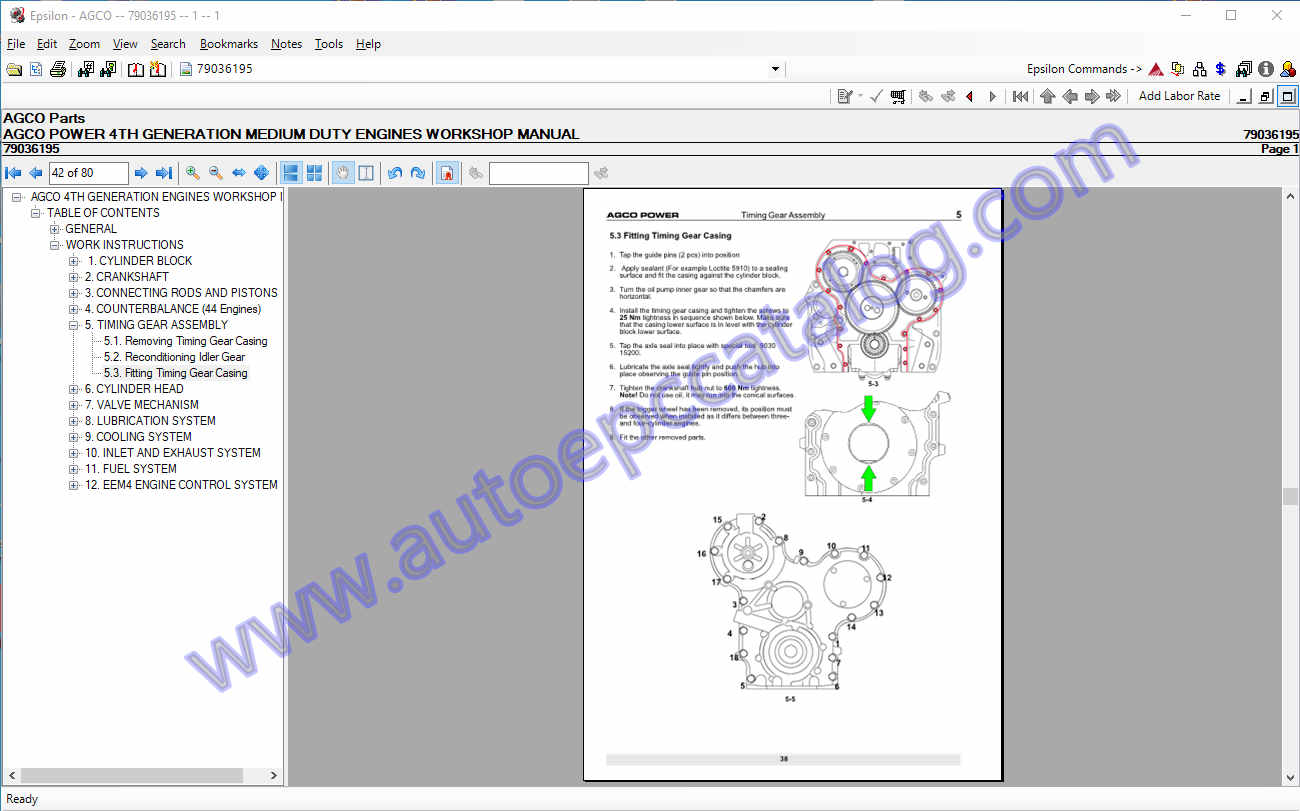Click the fit to width arrows icon
Image resolution: width=1300 pixels, height=811 pixels.
pos(239,173)
